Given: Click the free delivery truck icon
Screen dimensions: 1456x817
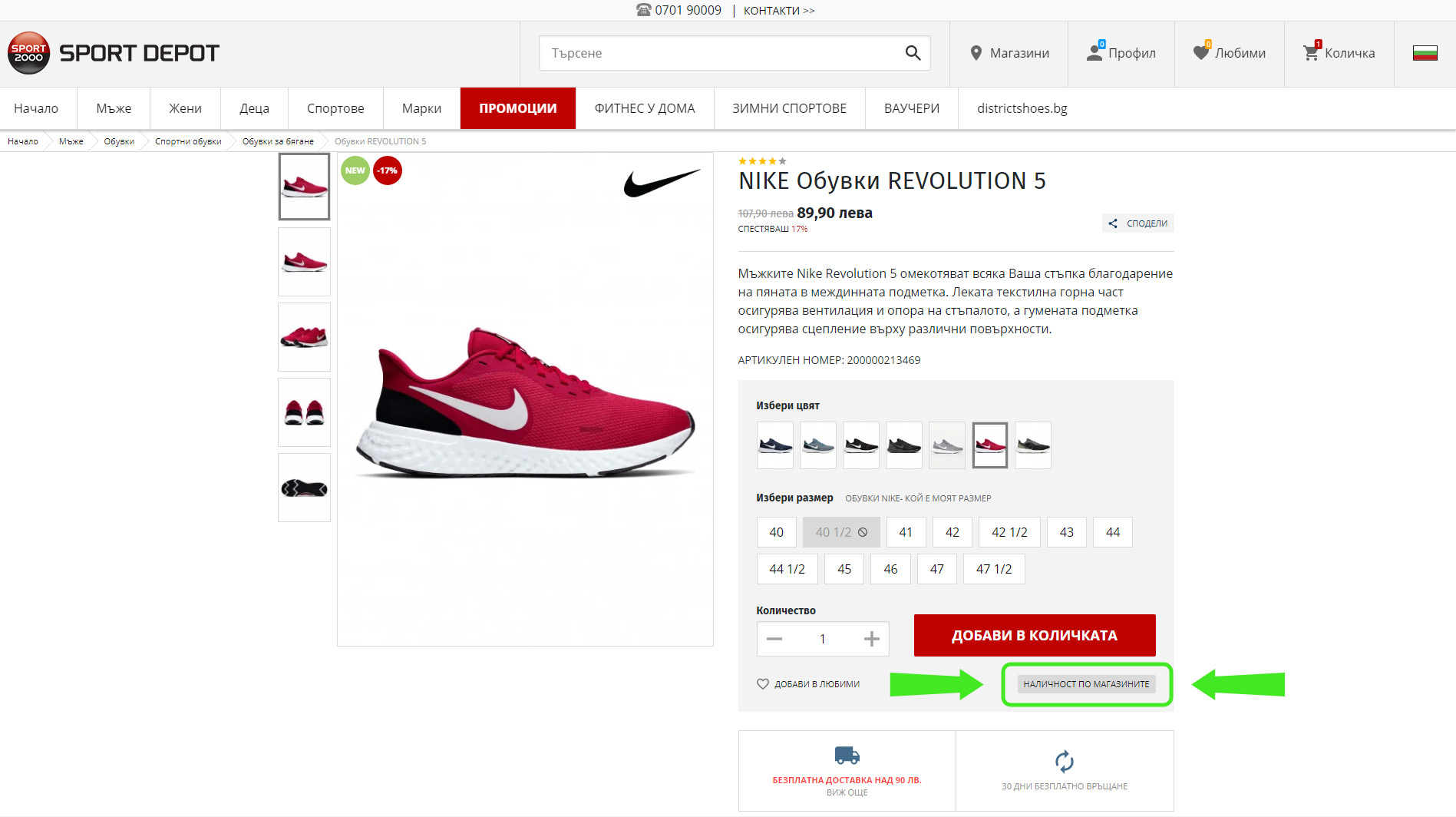Looking at the screenshot, I should click(x=847, y=756).
